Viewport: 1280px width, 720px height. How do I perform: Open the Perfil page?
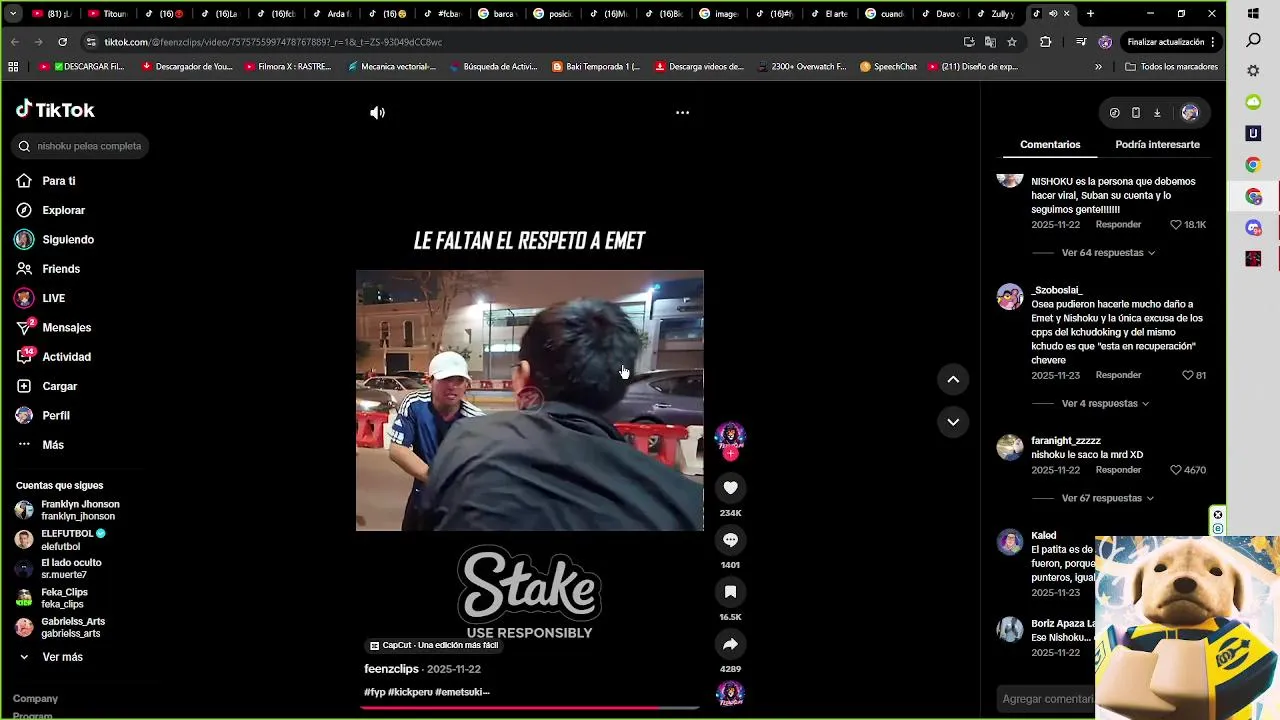click(55, 415)
